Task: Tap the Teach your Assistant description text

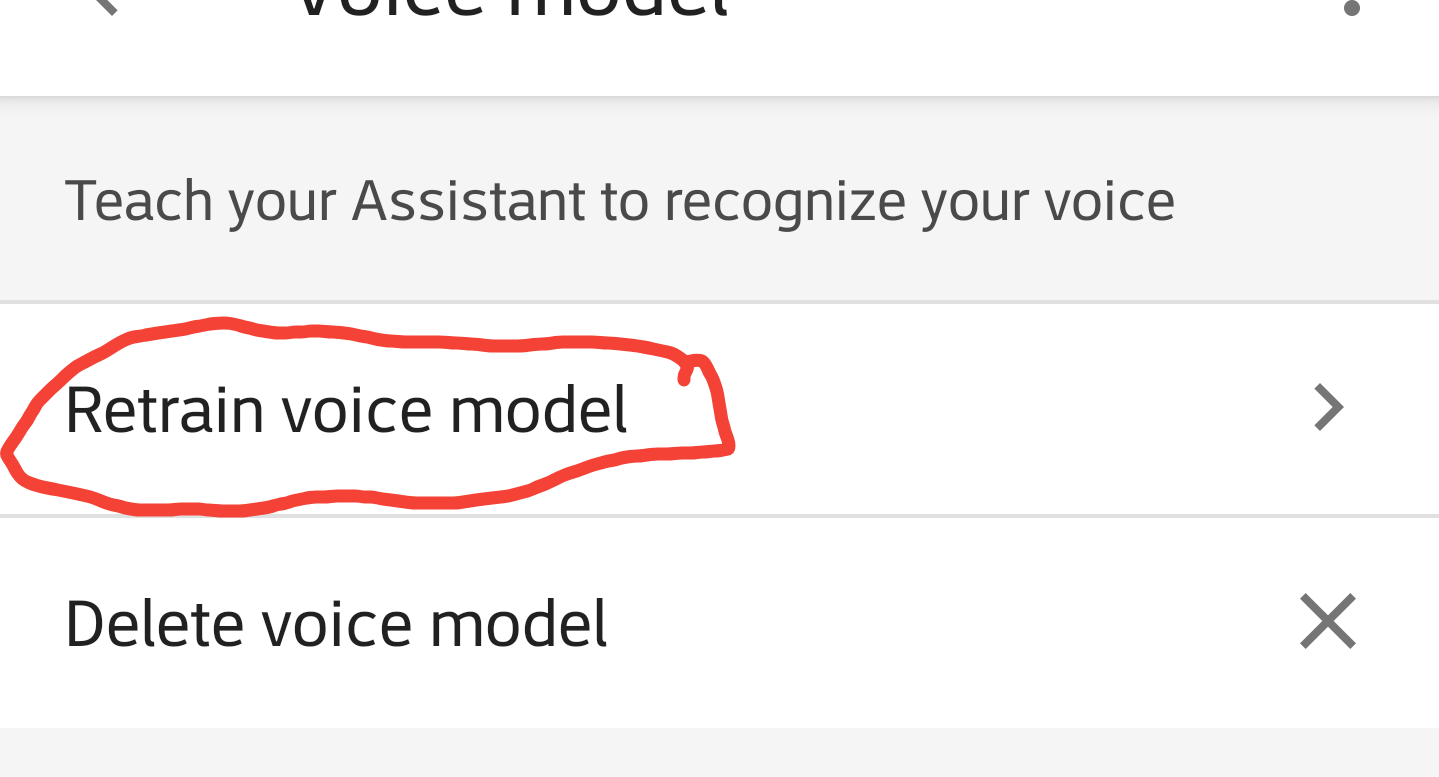Action: pos(619,200)
